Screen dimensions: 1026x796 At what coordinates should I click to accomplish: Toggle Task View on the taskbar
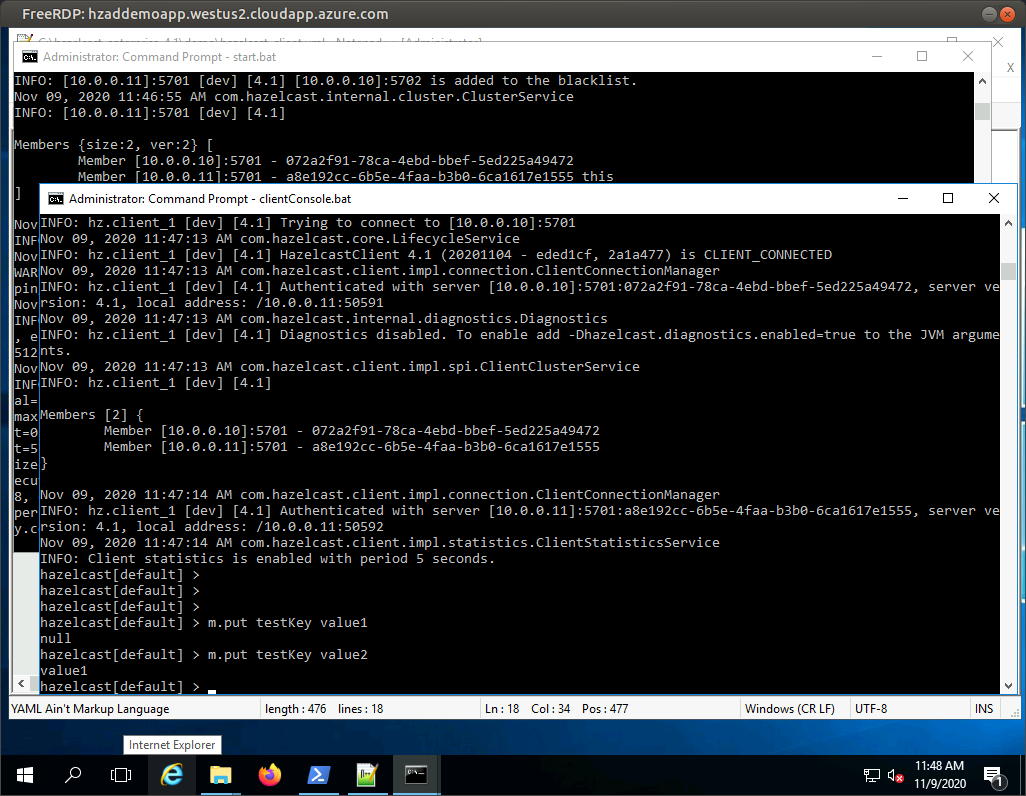coord(119,775)
